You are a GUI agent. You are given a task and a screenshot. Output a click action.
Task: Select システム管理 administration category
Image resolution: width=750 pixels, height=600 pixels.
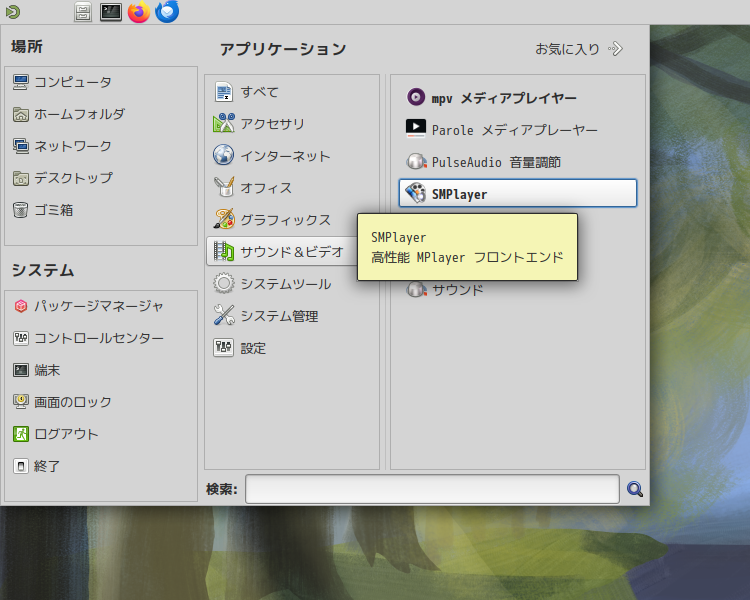[292, 316]
